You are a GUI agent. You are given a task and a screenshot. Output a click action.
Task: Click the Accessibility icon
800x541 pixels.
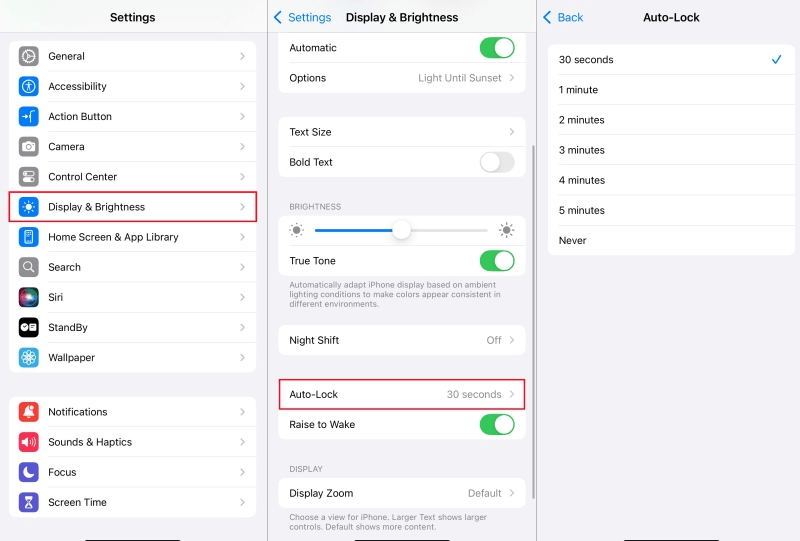tap(29, 87)
